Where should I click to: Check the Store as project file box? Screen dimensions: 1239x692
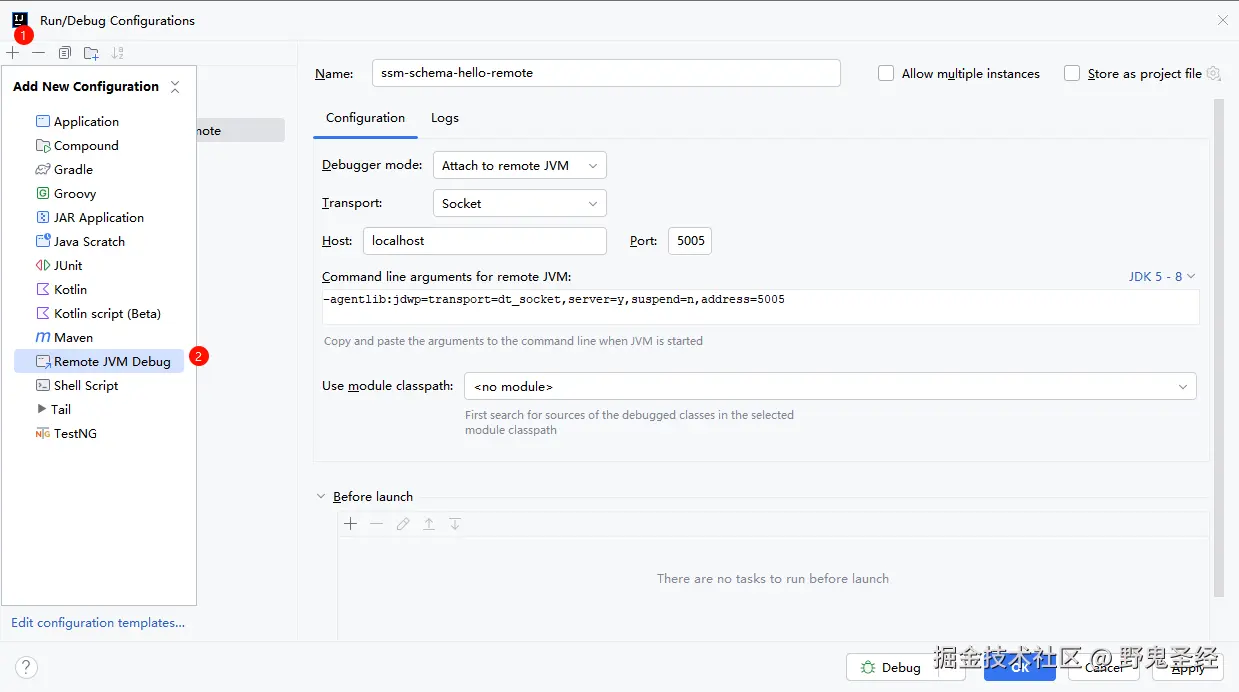(x=1072, y=73)
